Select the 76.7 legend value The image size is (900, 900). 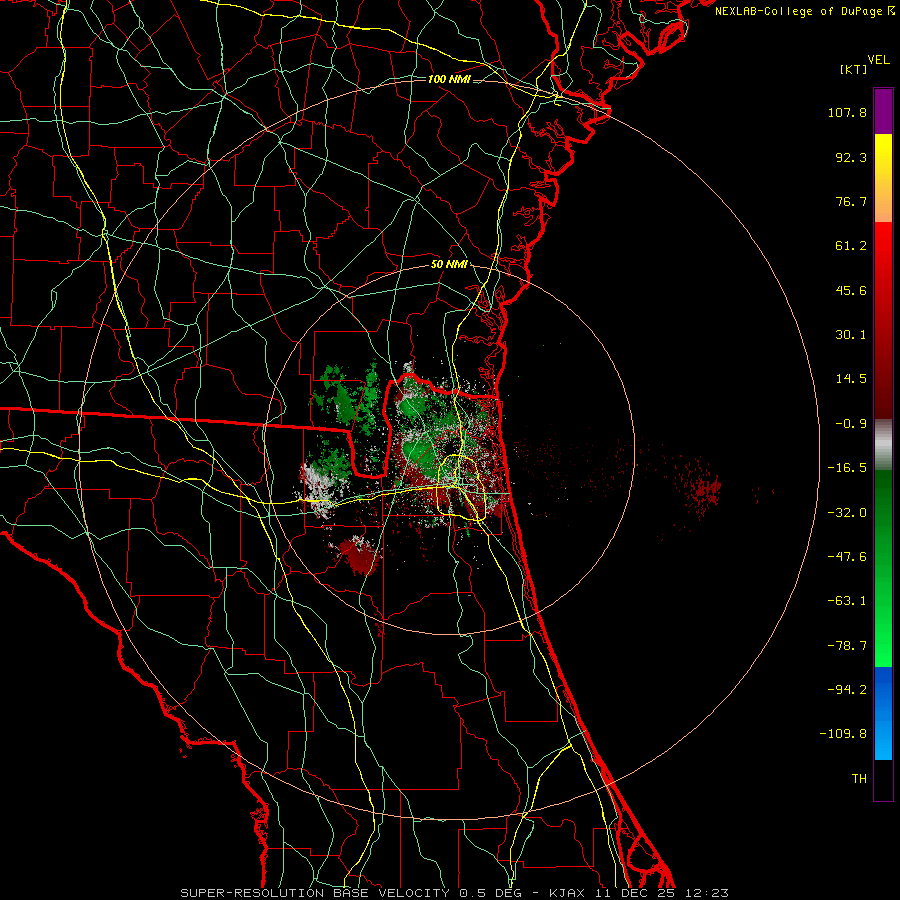coord(851,201)
